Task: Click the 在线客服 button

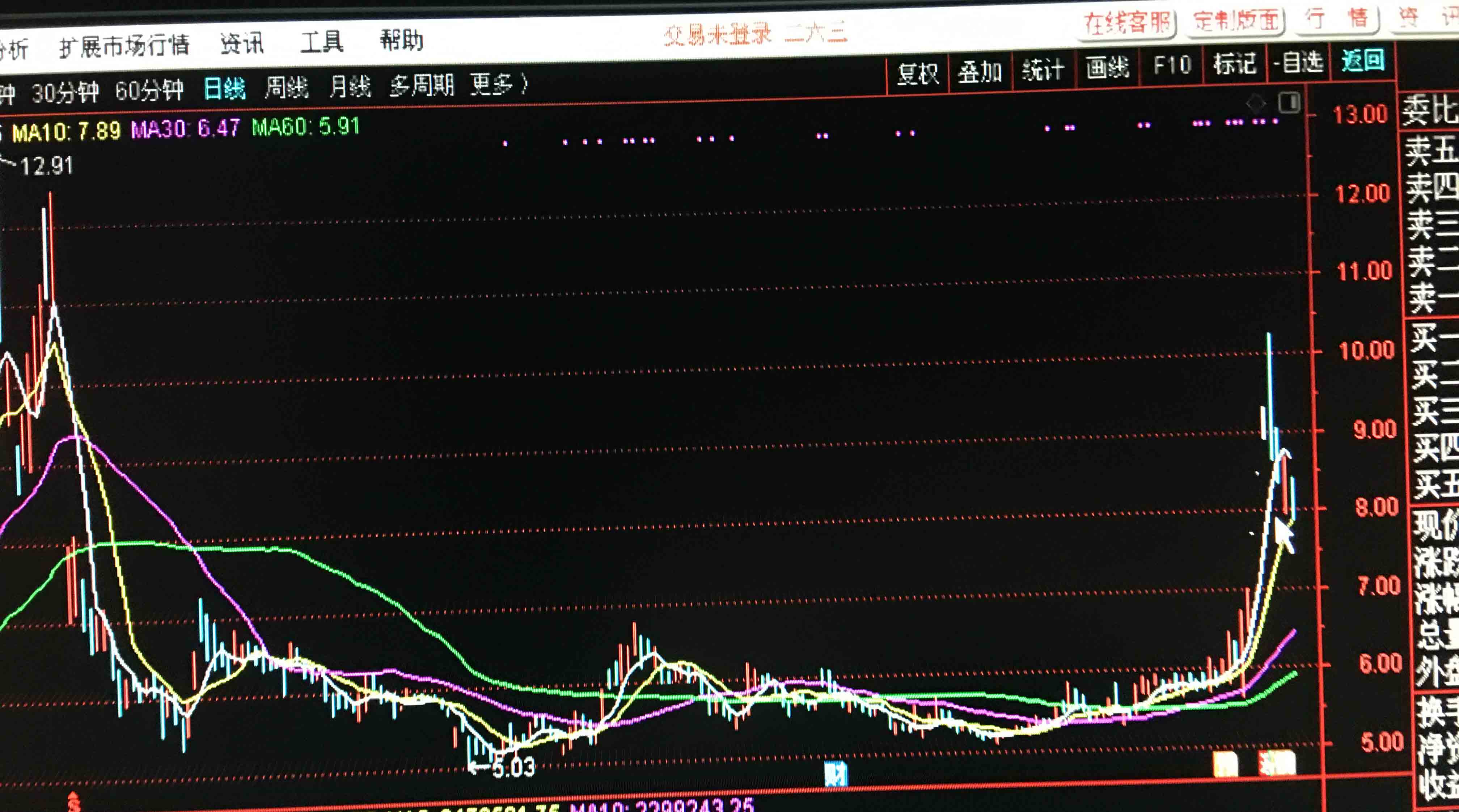Action: [1127, 23]
